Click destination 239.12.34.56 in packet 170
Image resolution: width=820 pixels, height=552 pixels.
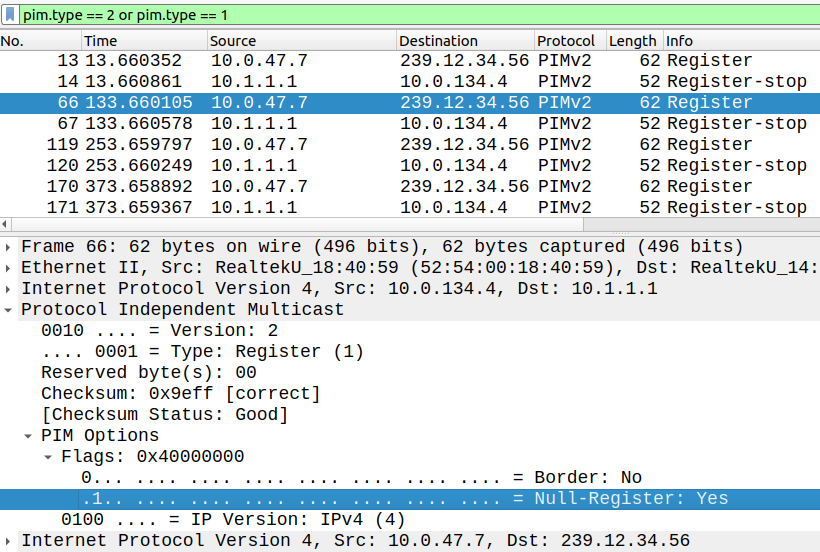point(464,186)
